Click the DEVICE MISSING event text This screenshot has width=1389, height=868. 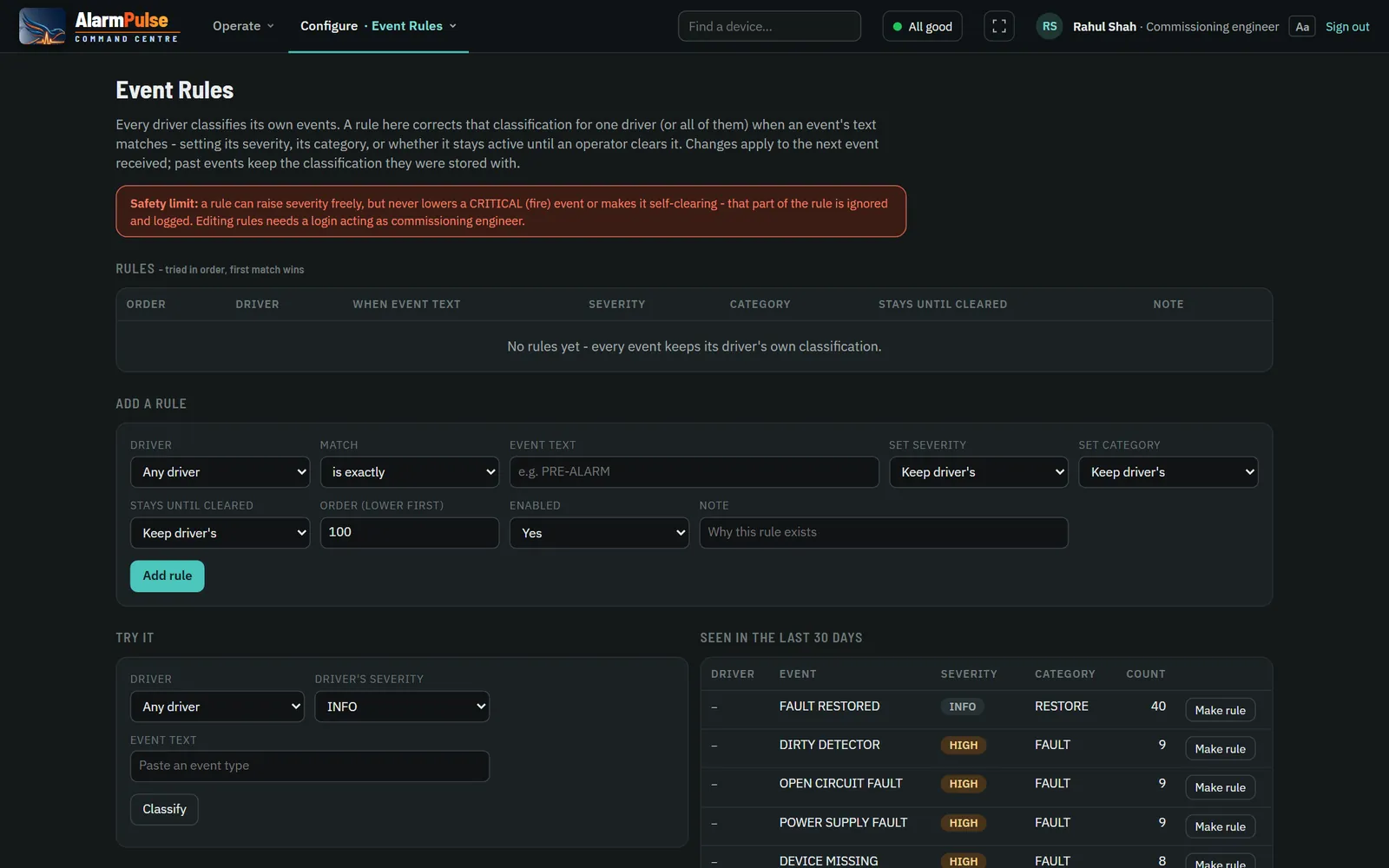[828, 861]
